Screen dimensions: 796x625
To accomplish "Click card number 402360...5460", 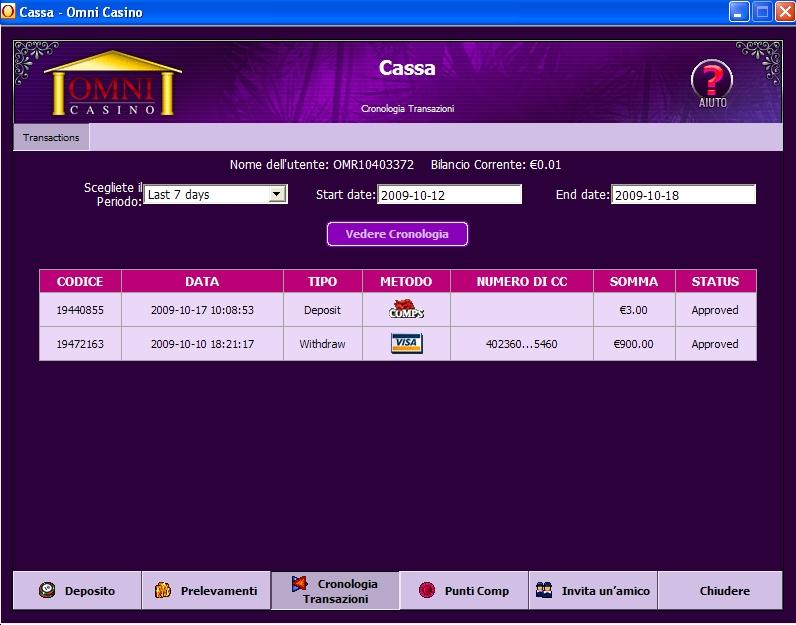I will coord(521,344).
